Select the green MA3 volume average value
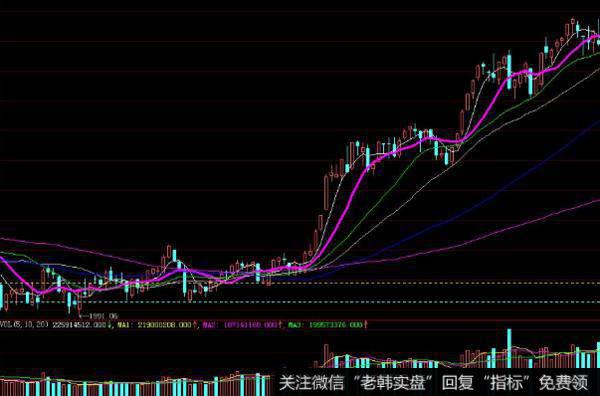Viewport: 600px width, 396px height. (325, 325)
